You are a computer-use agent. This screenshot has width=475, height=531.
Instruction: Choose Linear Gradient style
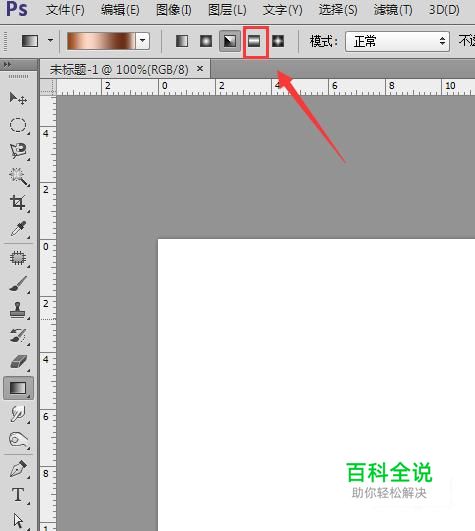pos(182,41)
